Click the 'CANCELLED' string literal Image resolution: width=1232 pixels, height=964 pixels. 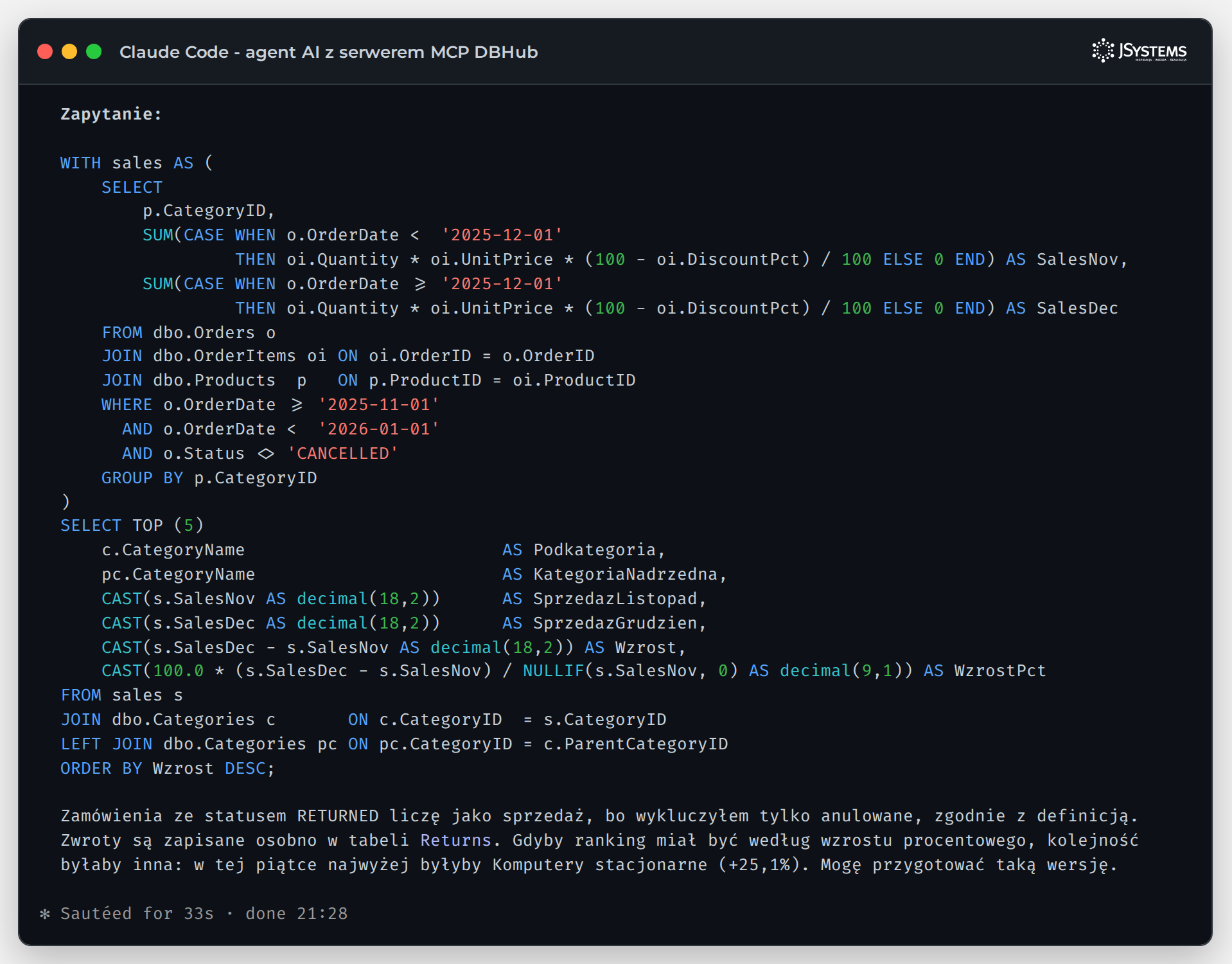(343, 453)
